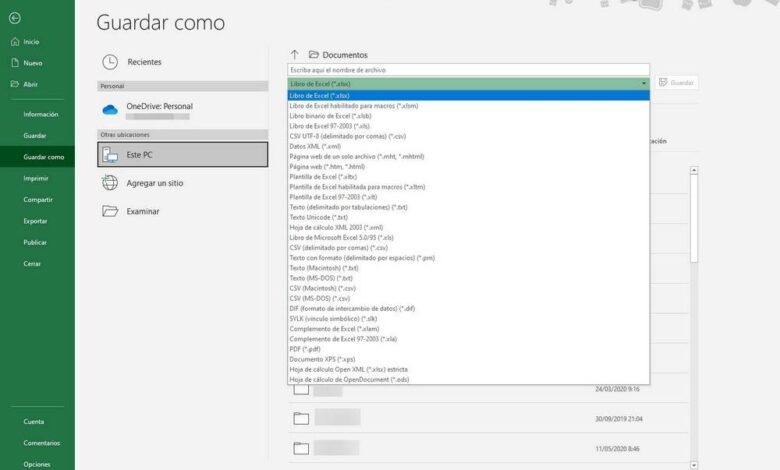
Task: Select Complemento de Excel 97-2003 (*.xla)
Action: [469, 339]
